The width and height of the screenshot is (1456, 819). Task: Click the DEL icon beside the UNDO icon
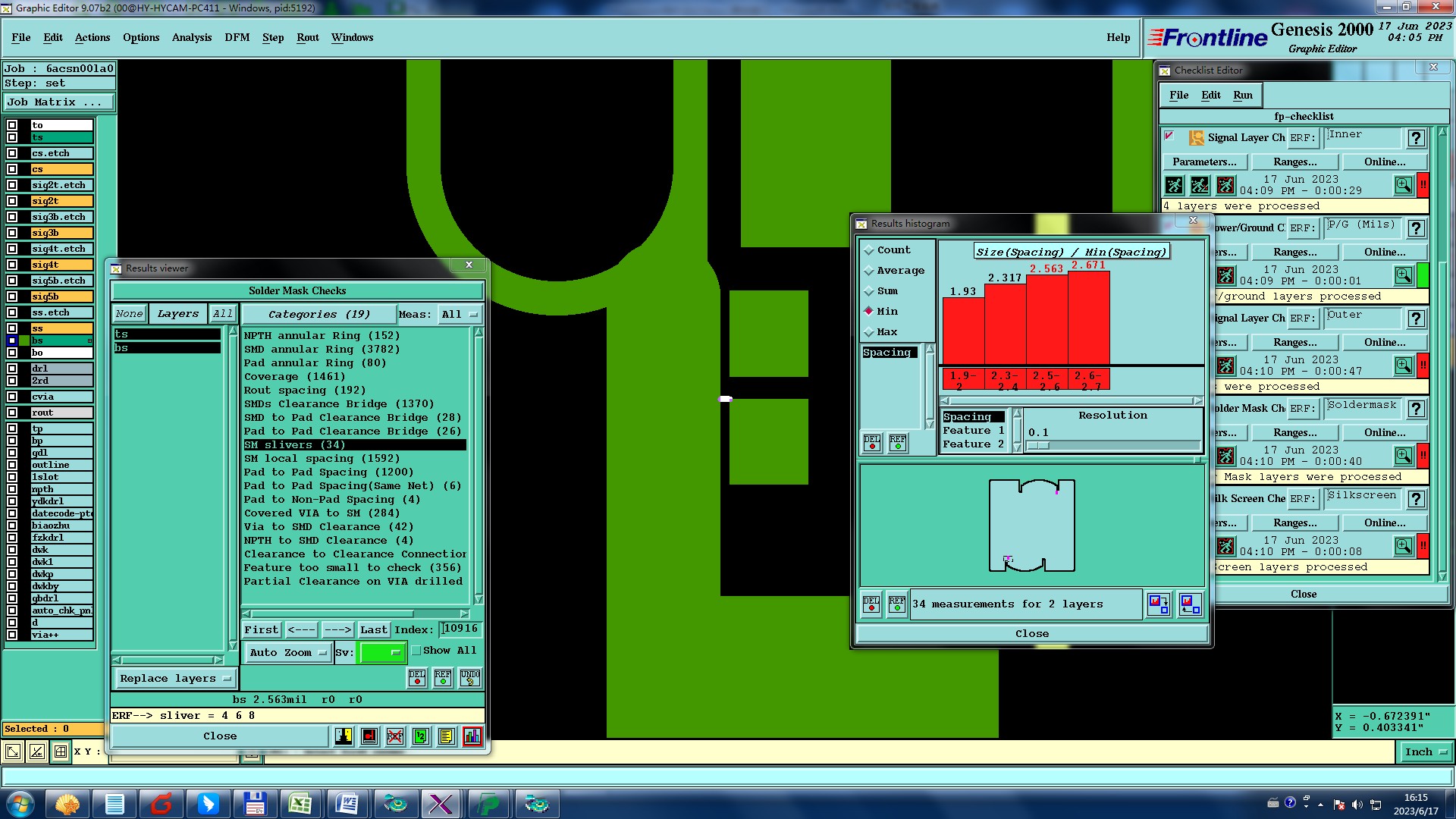(x=417, y=678)
